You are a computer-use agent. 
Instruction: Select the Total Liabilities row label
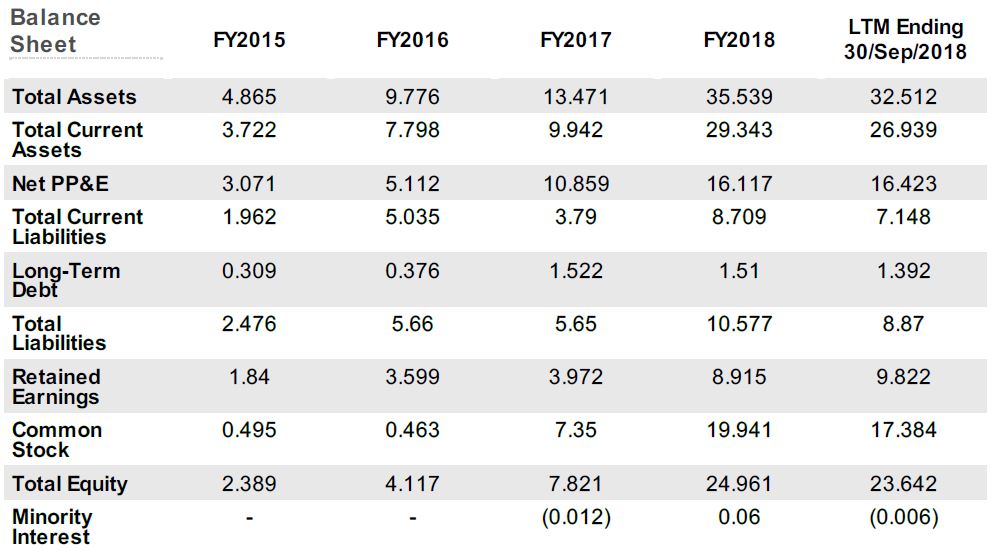(x=59, y=333)
